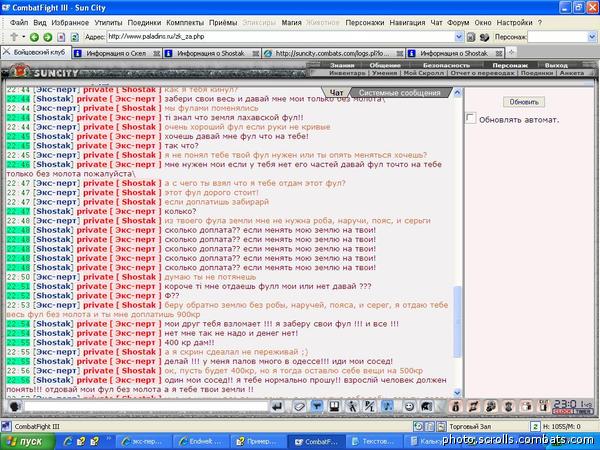600x450 pixels.
Task: Toggle the highlighted chat filter icon
Action: [317, 406]
